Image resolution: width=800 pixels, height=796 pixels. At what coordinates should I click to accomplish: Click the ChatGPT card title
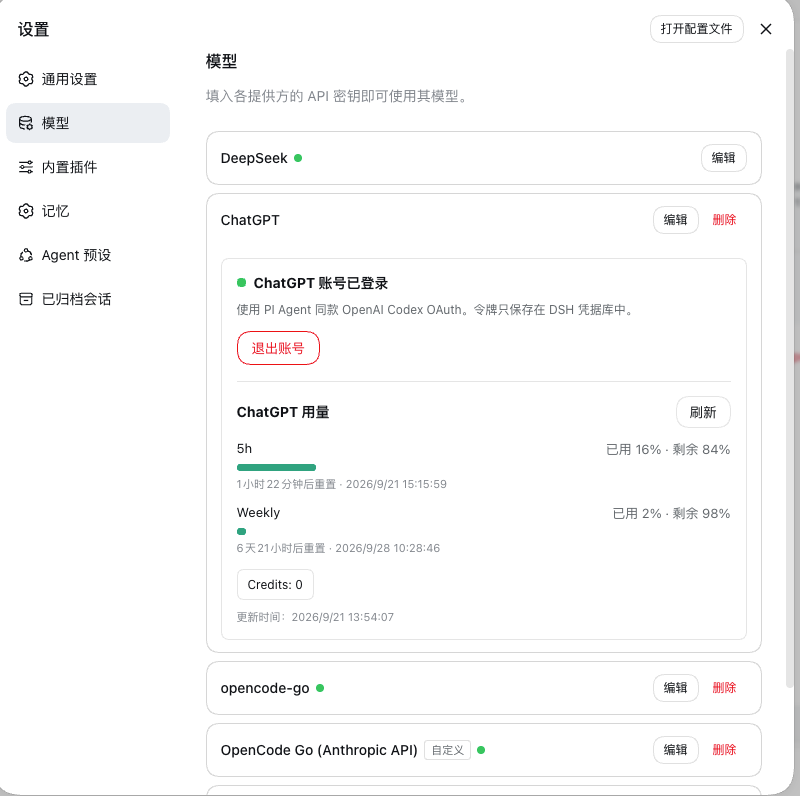[x=250, y=220]
